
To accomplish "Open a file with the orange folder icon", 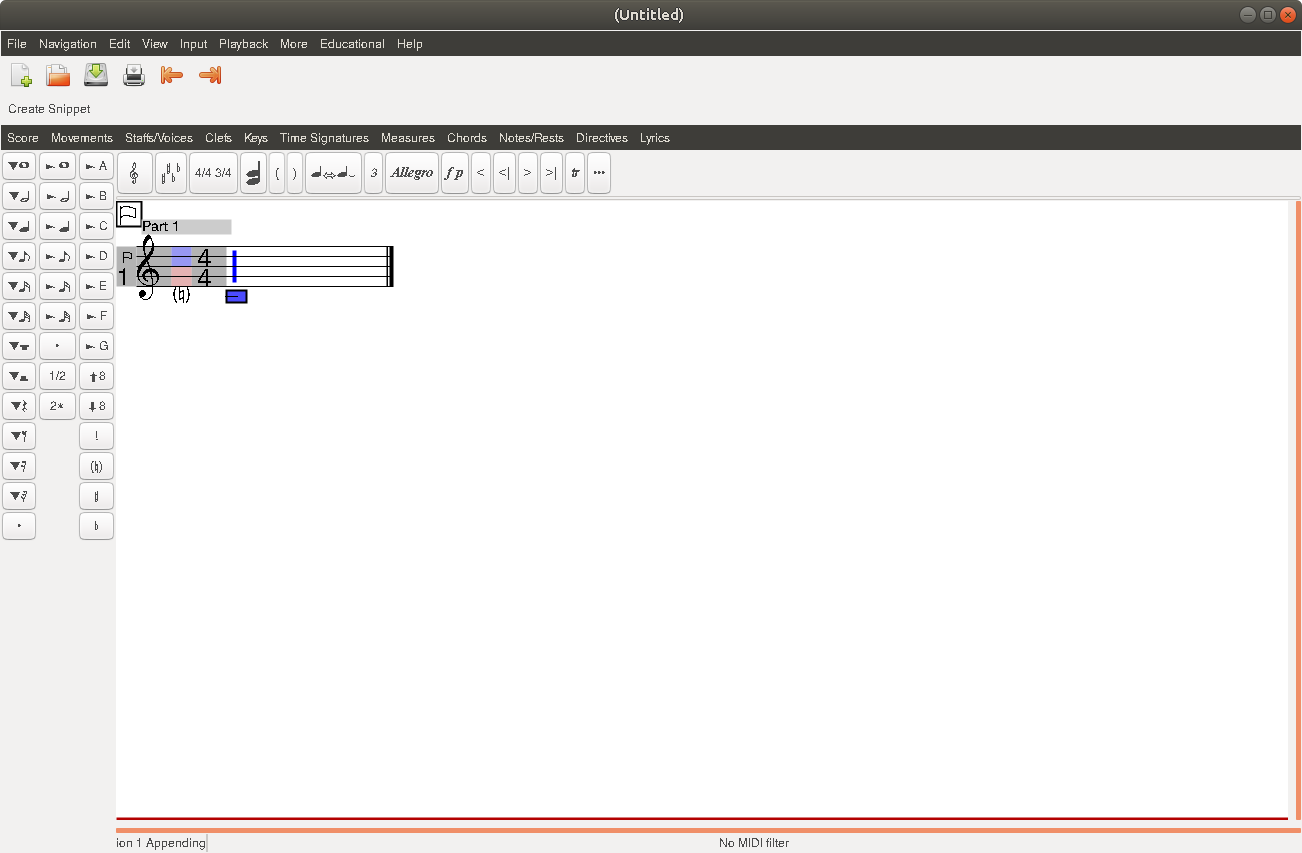I will [x=58, y=75].
